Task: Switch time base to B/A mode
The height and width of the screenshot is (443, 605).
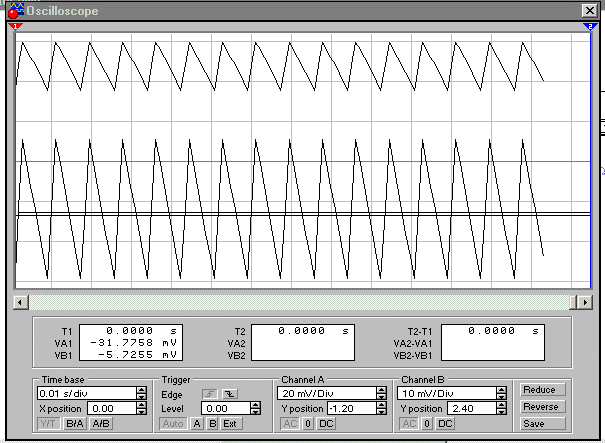Action: pyautogui.click(x=75, y=424)
